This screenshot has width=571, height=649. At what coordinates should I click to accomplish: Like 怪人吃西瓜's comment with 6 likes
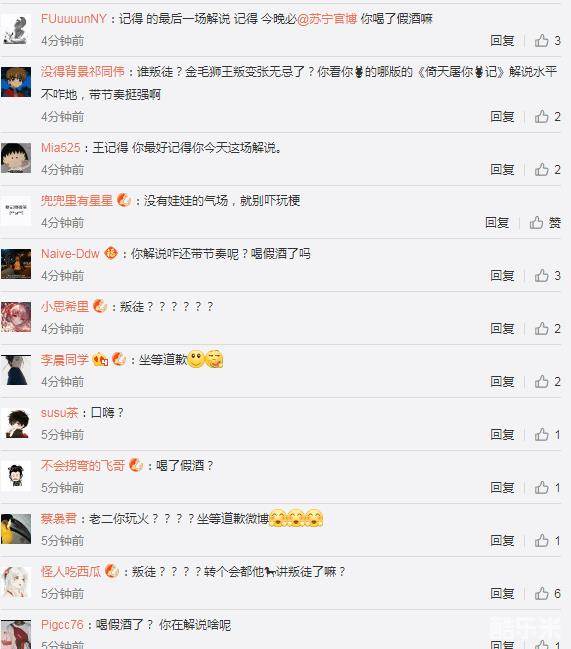click(541, 594)
